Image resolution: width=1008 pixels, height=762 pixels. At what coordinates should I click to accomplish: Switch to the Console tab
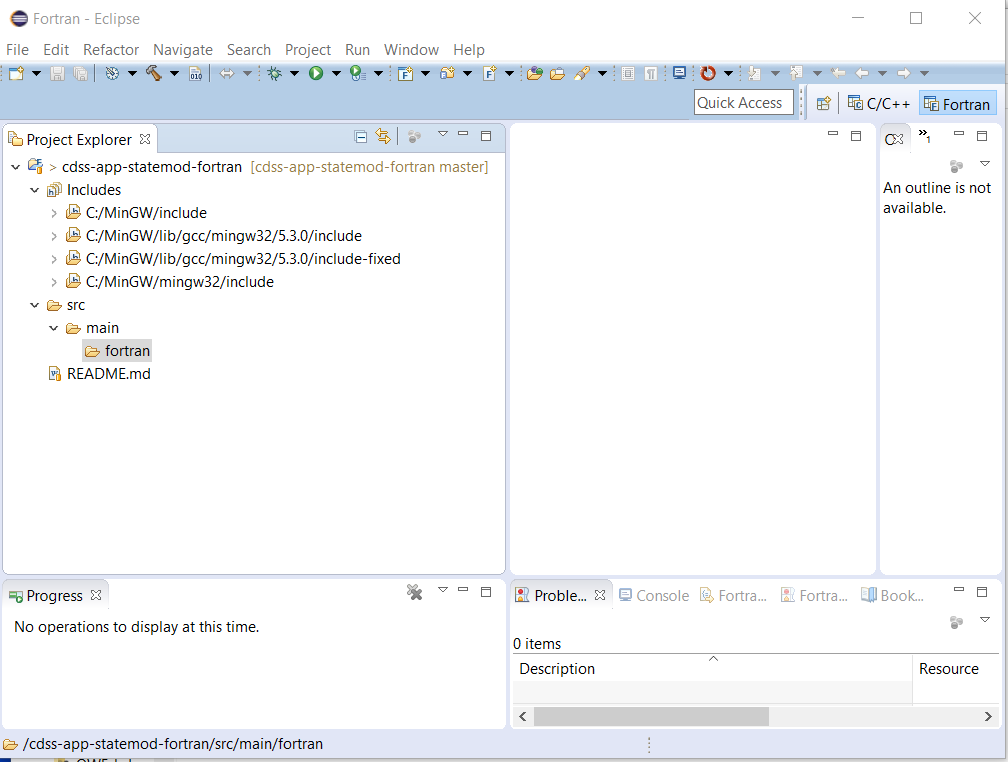pyautogui.click(x=654, y=595)
